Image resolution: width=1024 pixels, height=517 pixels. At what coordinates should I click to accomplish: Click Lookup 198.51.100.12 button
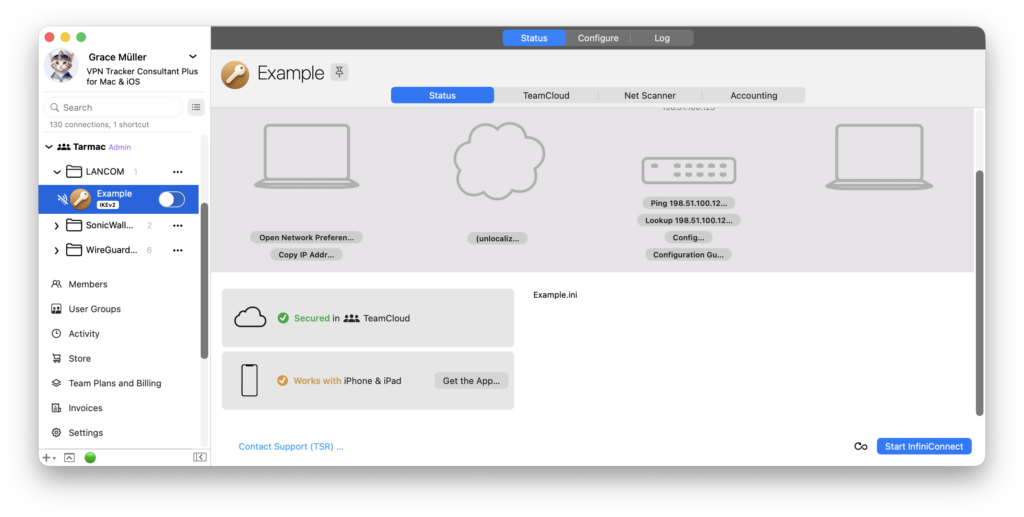click(x=689, y=220)
